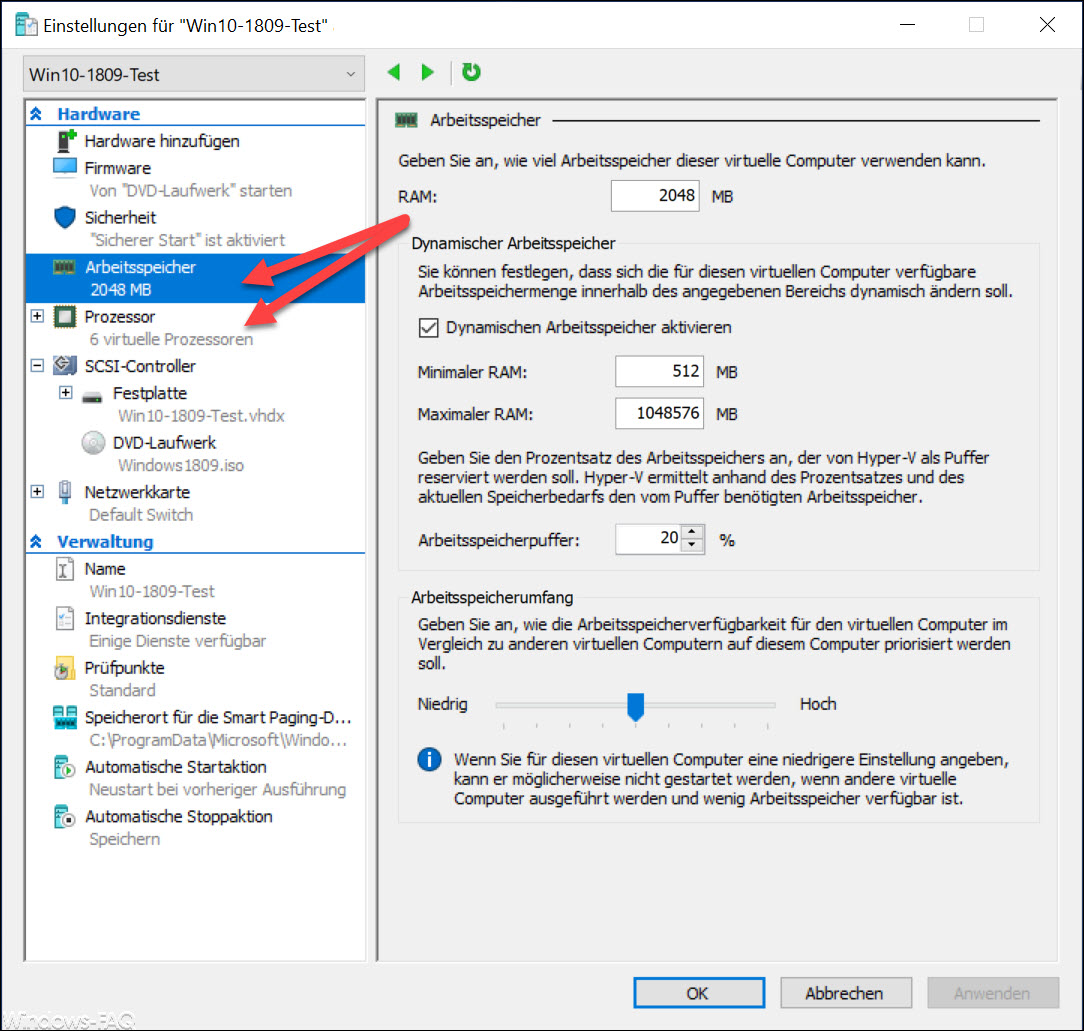Select DVD-Laufwerk tree entry
Image resolution: width=1084 pixels, height=1031 pixels.
click(165, 443)
